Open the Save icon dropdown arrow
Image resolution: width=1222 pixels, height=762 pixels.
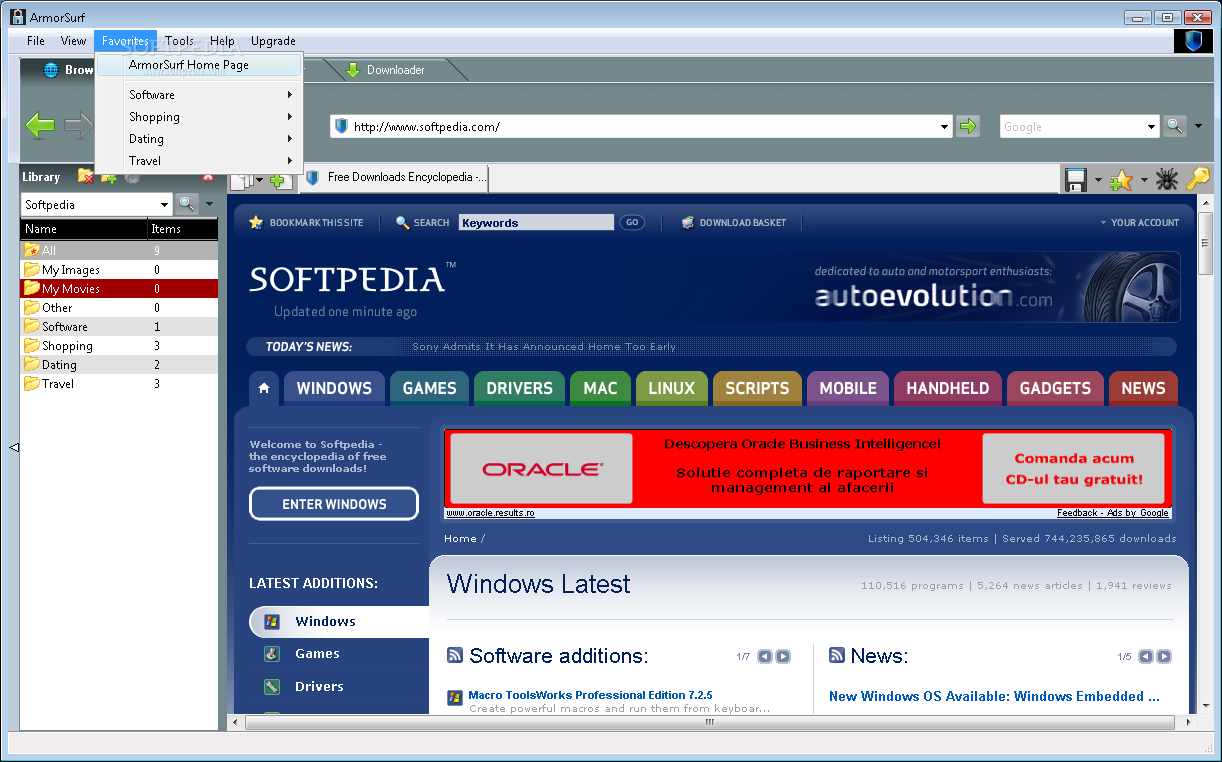click(1098, 181)
